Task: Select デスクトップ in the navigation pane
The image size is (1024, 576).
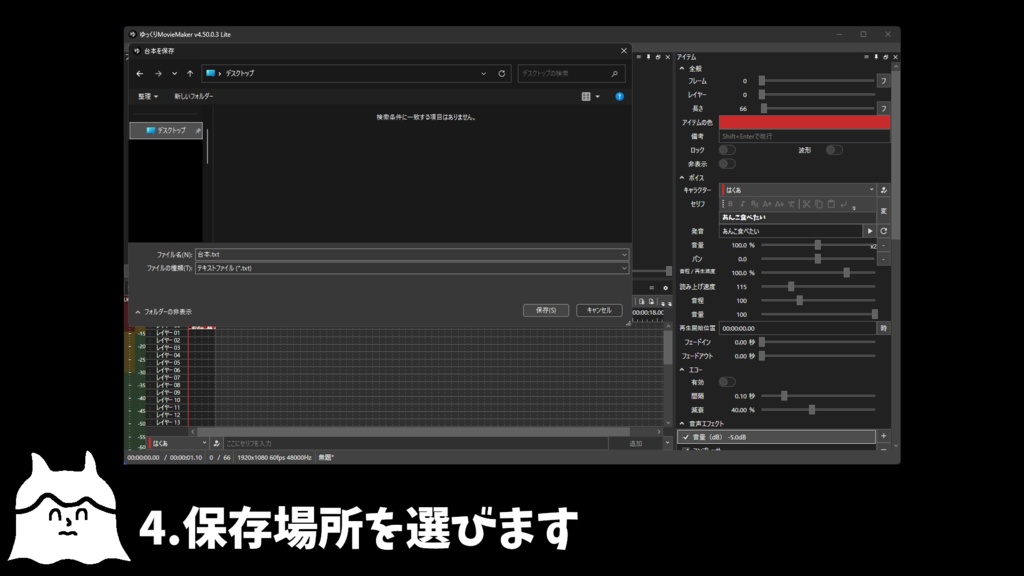Action: pyautogui.click(x=166, y=131)
